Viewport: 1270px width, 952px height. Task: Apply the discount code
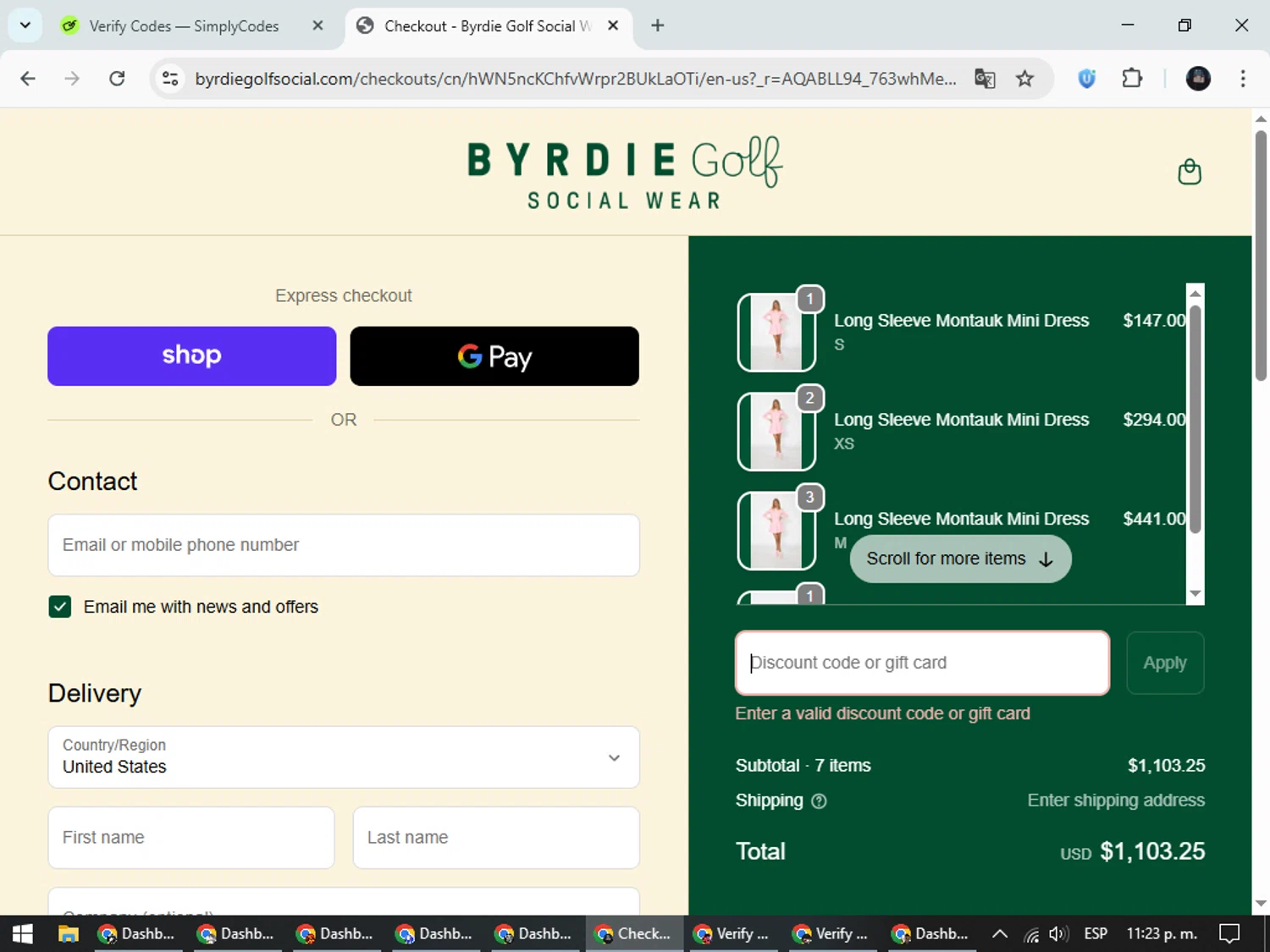[x=1165, y=663]
